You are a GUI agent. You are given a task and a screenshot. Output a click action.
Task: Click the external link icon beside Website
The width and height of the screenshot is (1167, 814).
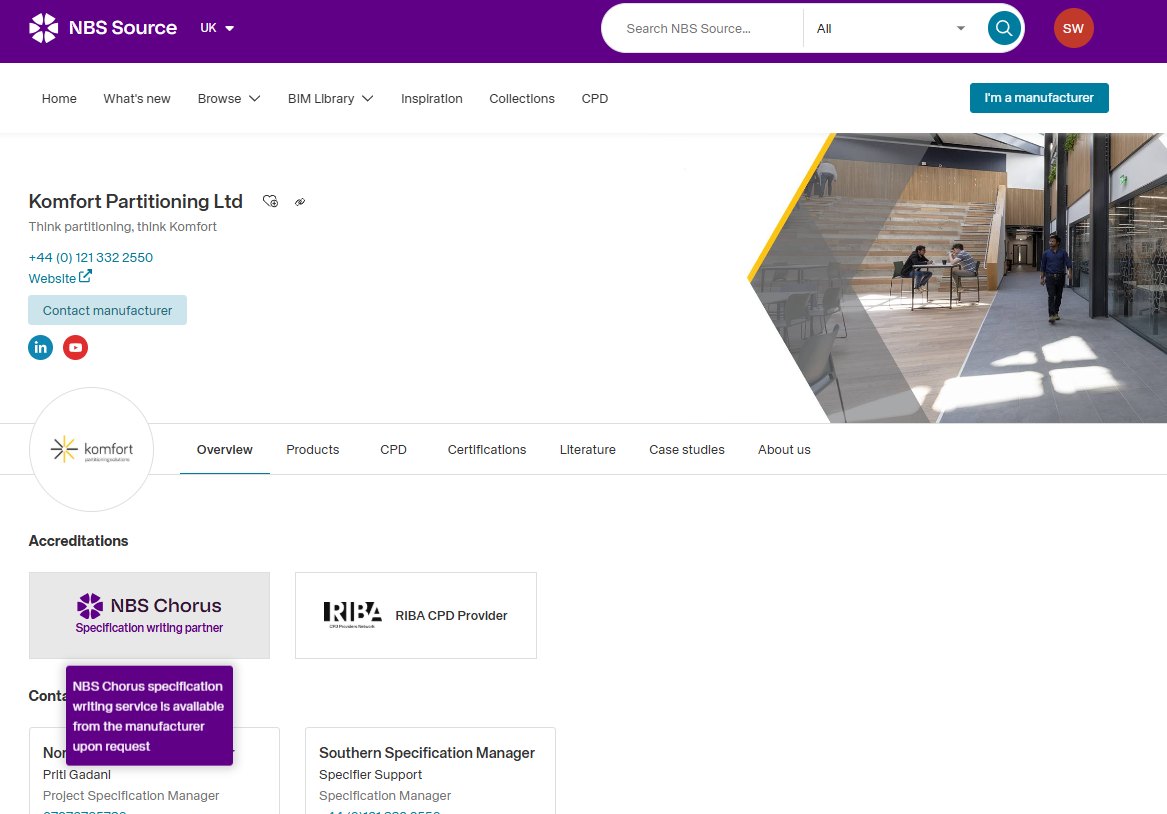tap(86, 276)
